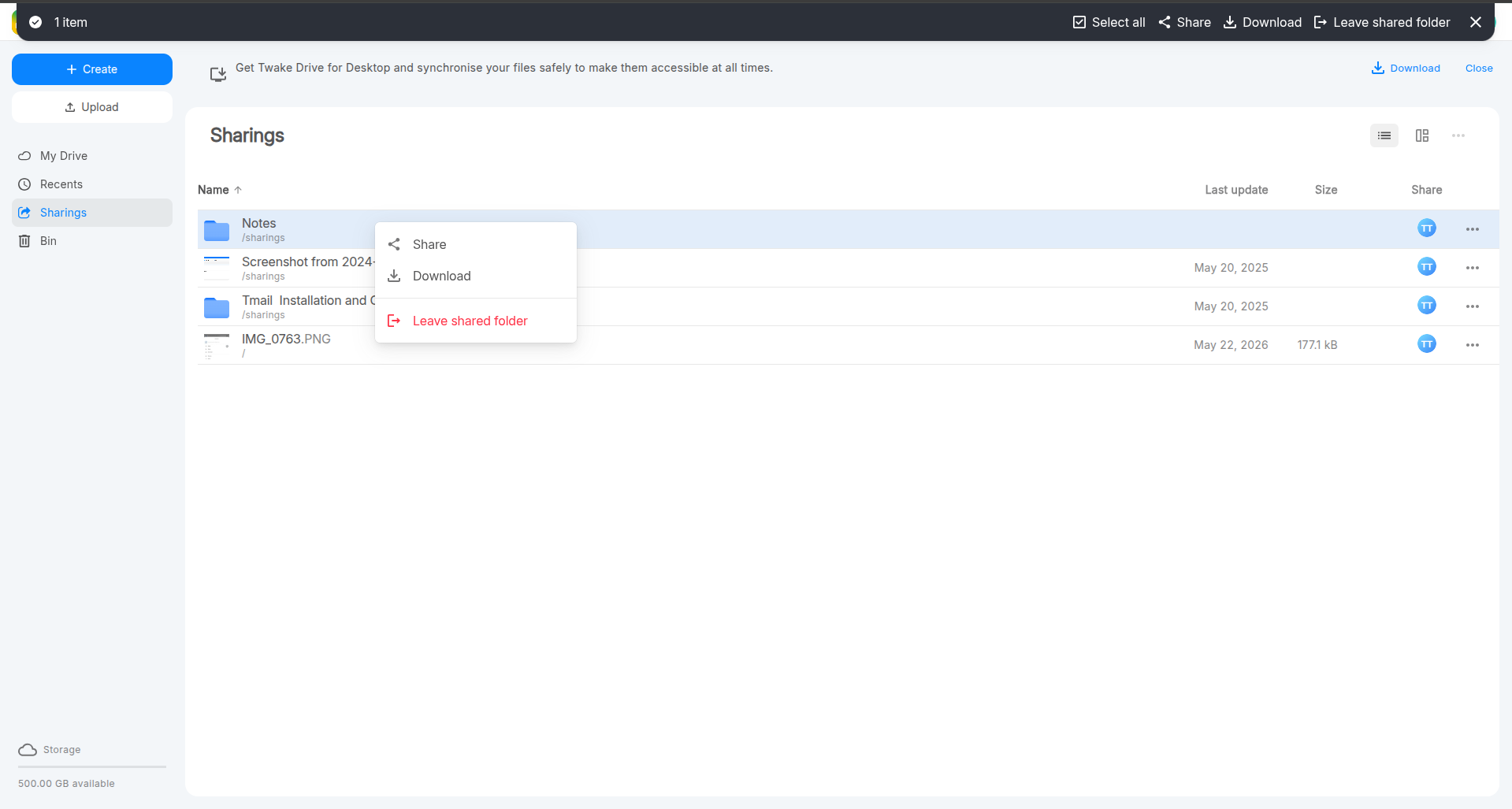Click Download in the top selection bar

(1262, 22)
